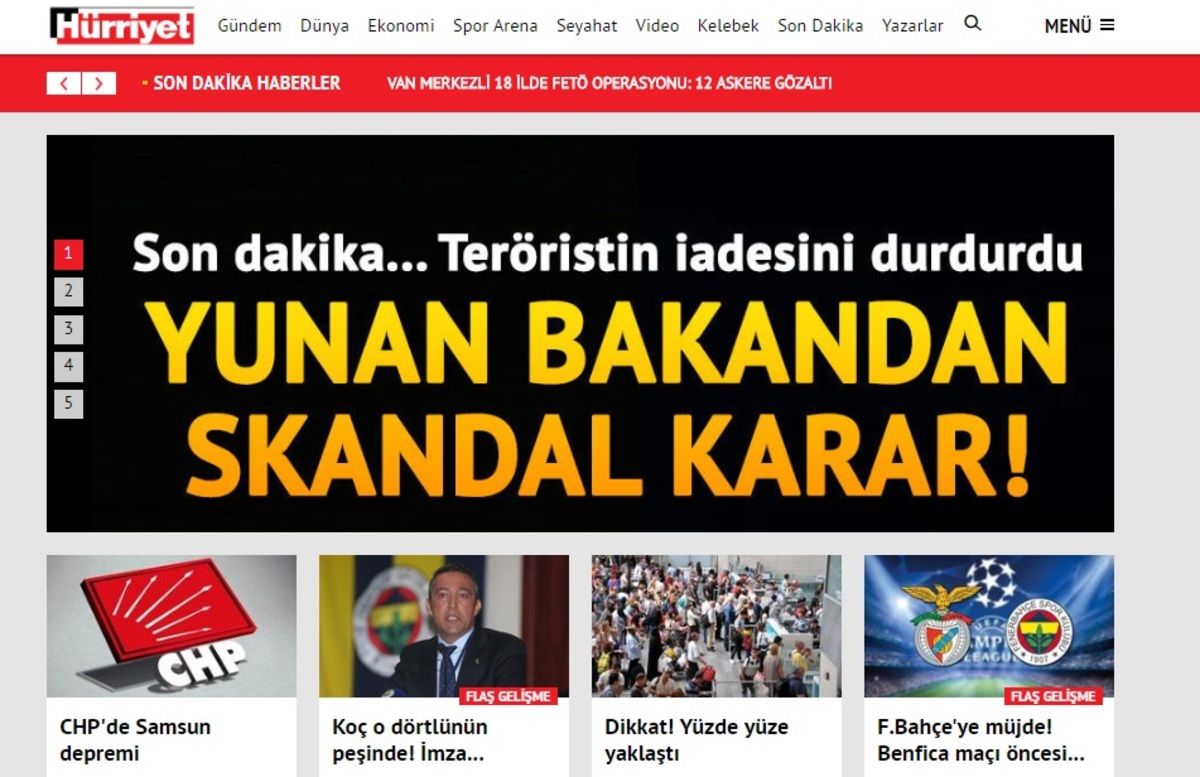This screenshot has height=777, width=1200.
Task: Open the MENÜ hamburger menu
Action: [1079, 26]
